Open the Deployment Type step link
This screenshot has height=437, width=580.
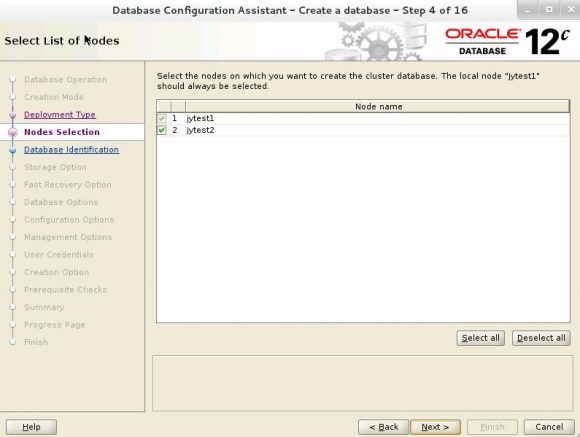pyautogui.click(x=60, y=115)
